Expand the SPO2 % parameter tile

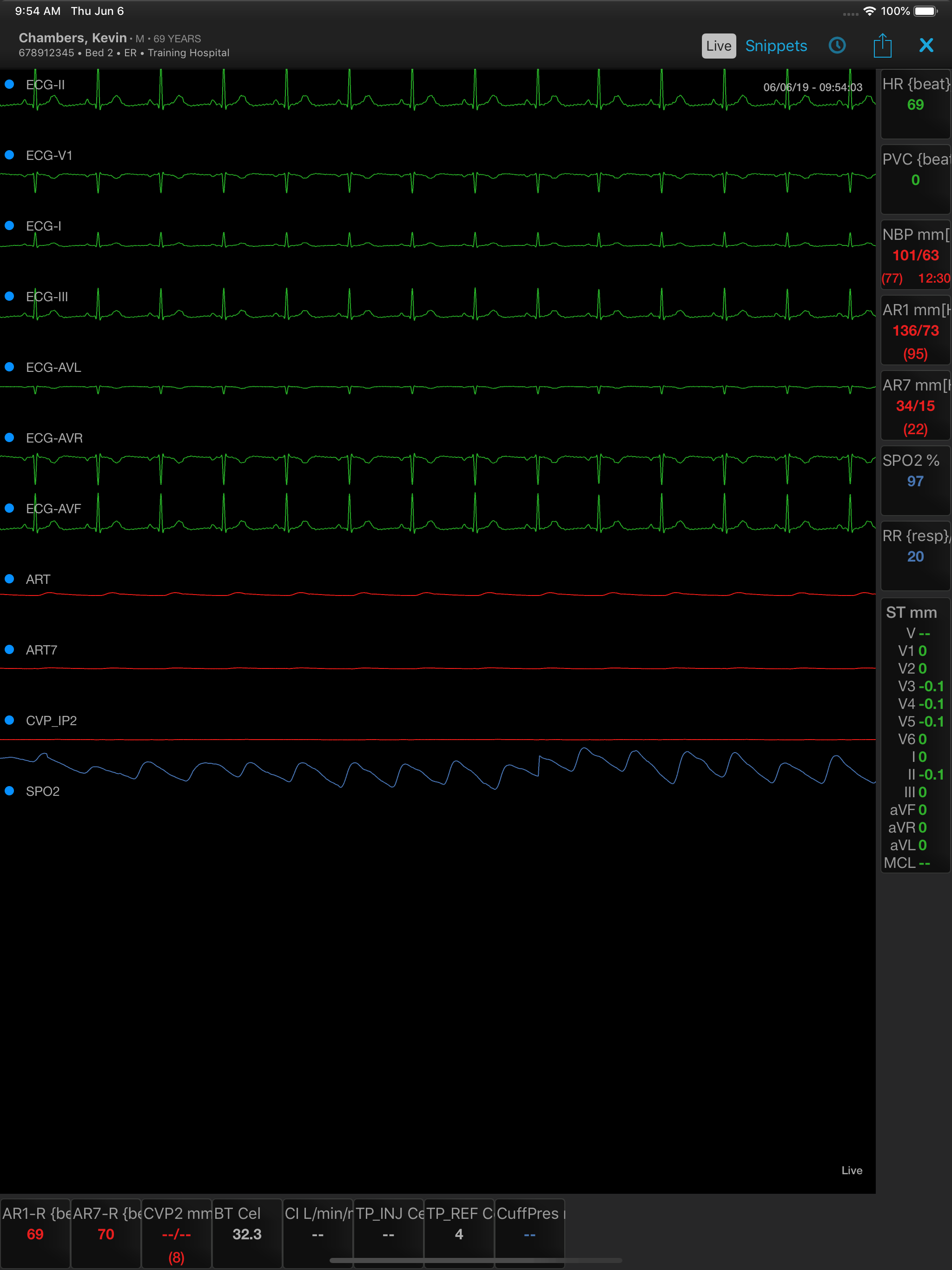[x=915, y=481]
